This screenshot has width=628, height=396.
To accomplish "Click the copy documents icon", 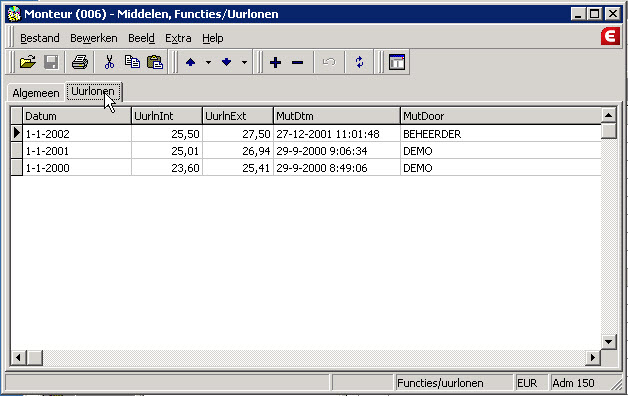I will tap(132, 62).
